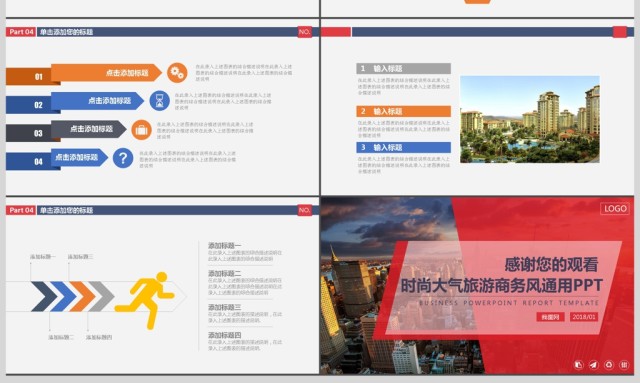The height and width of the screenshot is (383, 640).
Task: Click the orange '2 输入标题' bar
Action: (403, 111)
